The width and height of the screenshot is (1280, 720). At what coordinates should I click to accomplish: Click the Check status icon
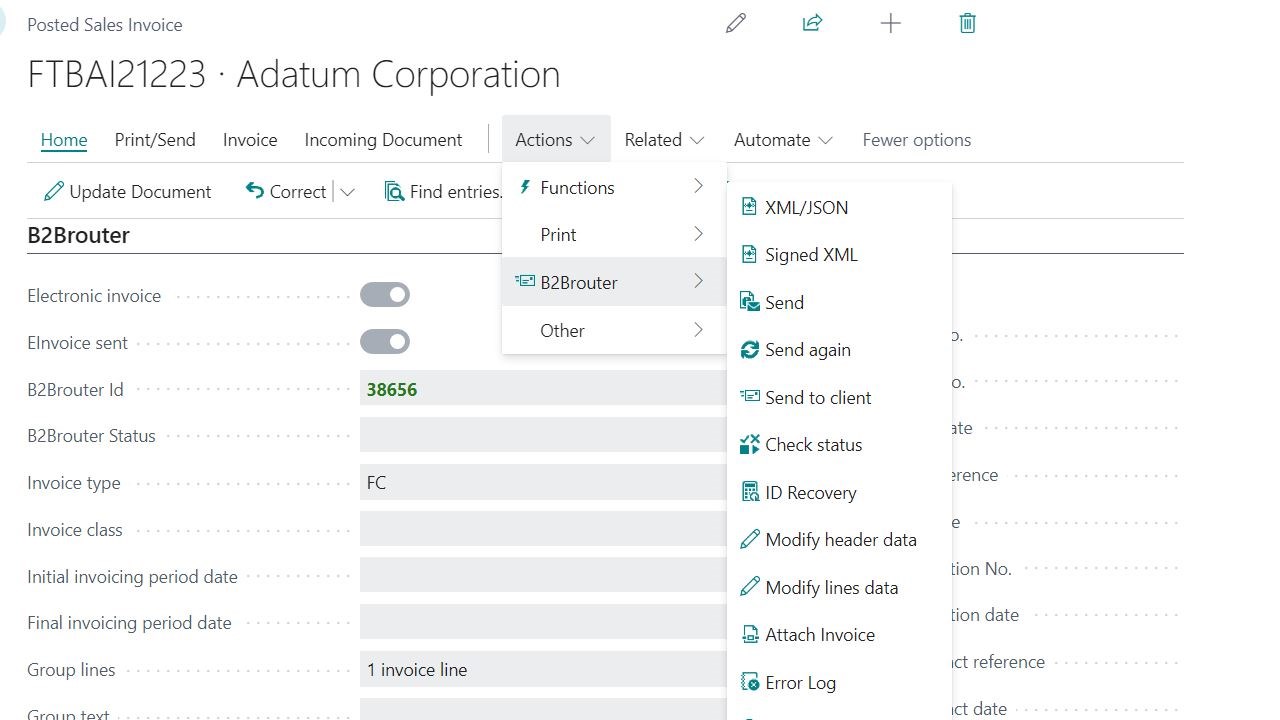tap(749, 444)
